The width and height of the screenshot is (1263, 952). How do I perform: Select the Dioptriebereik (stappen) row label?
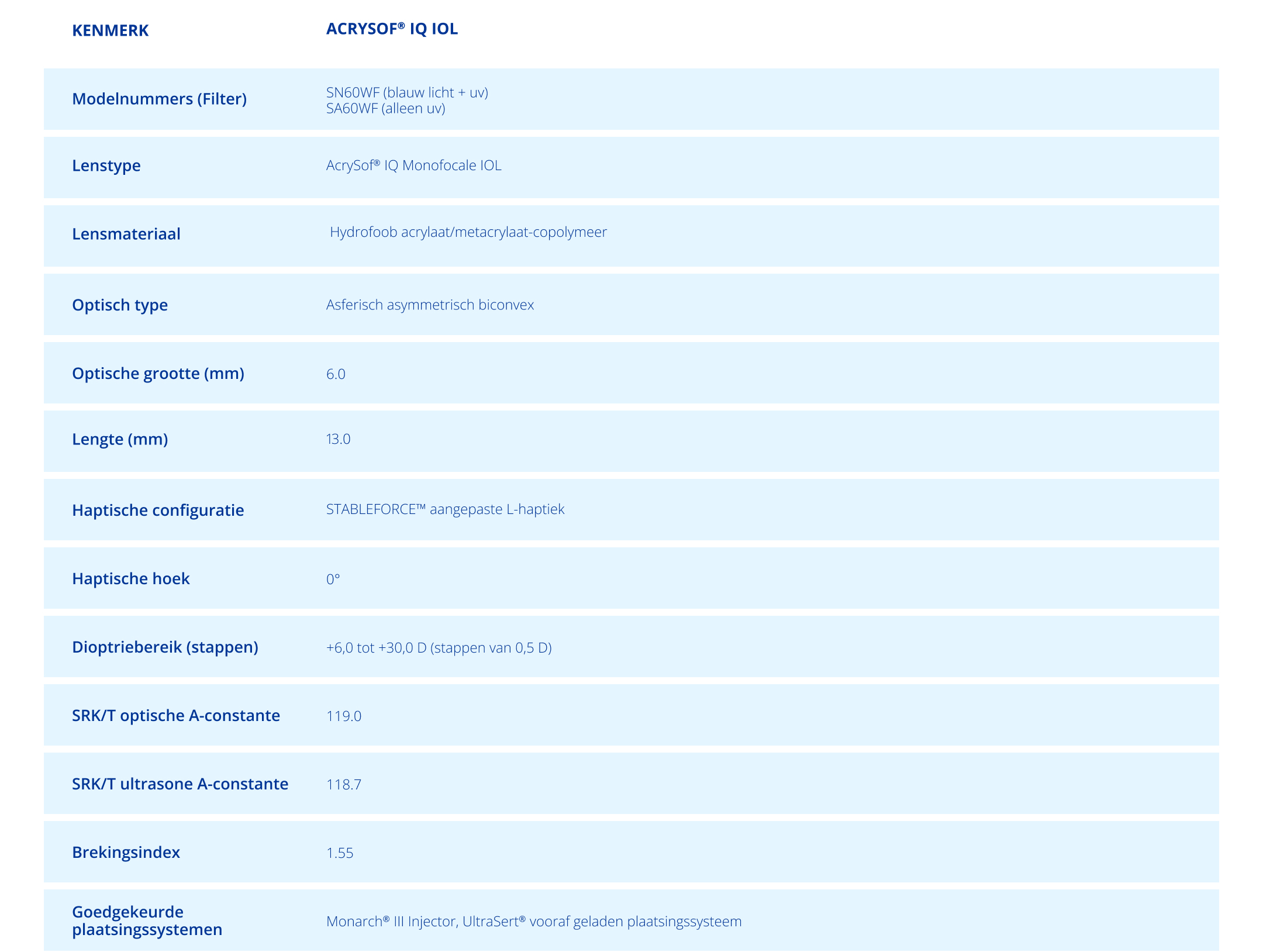pyautogui.click(x=165, y=647)
